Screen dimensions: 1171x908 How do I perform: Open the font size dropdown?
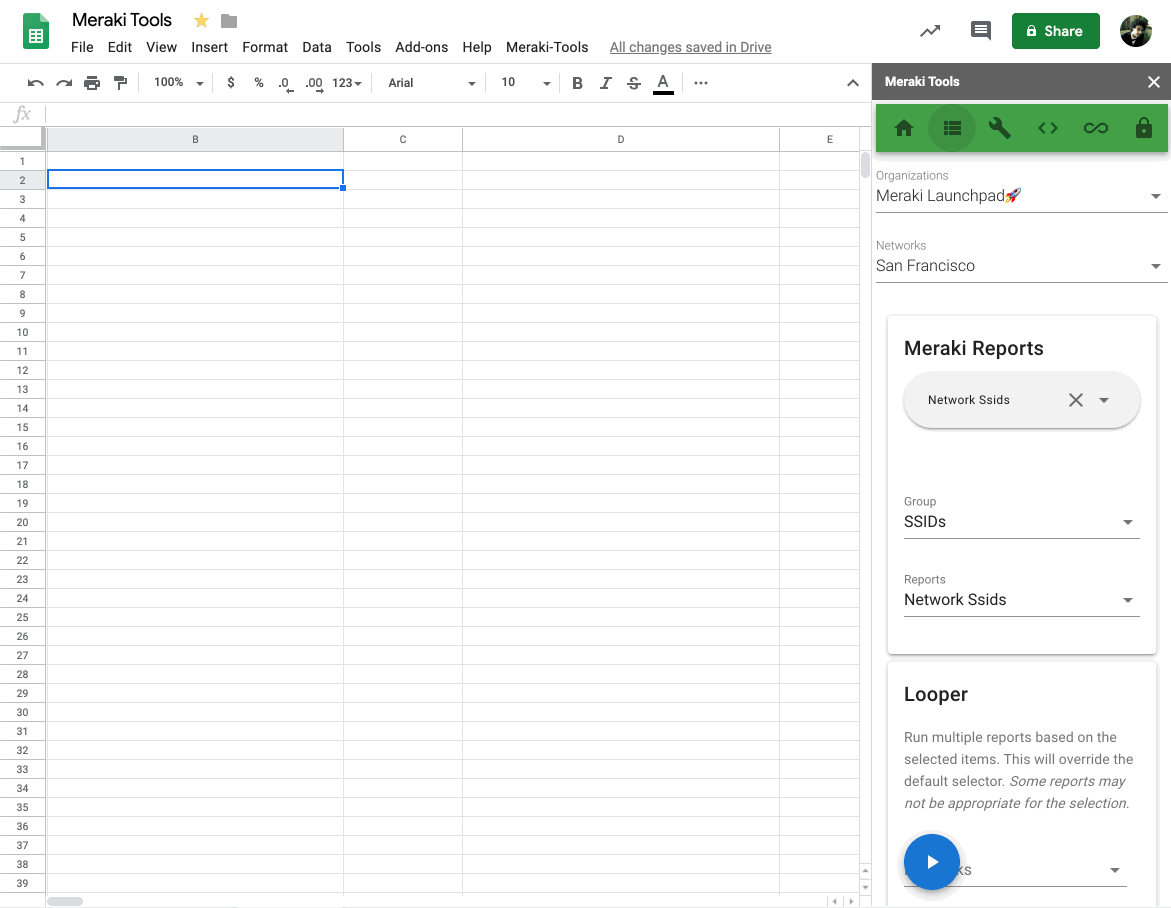click(x=526, y=83)
